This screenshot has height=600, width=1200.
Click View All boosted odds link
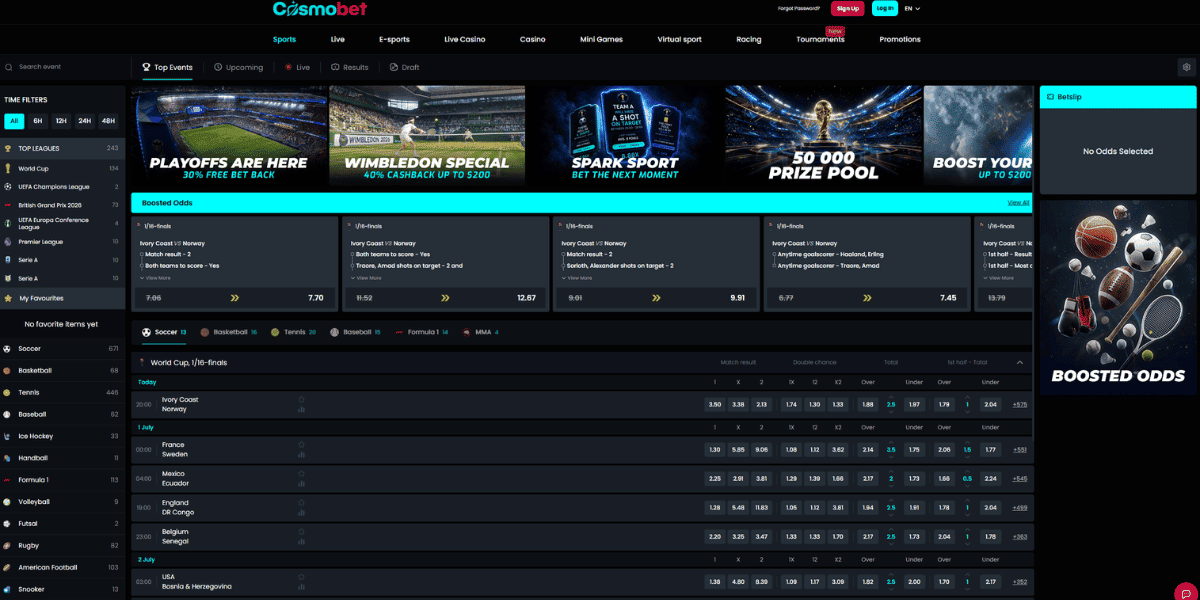click(1018, 203)
